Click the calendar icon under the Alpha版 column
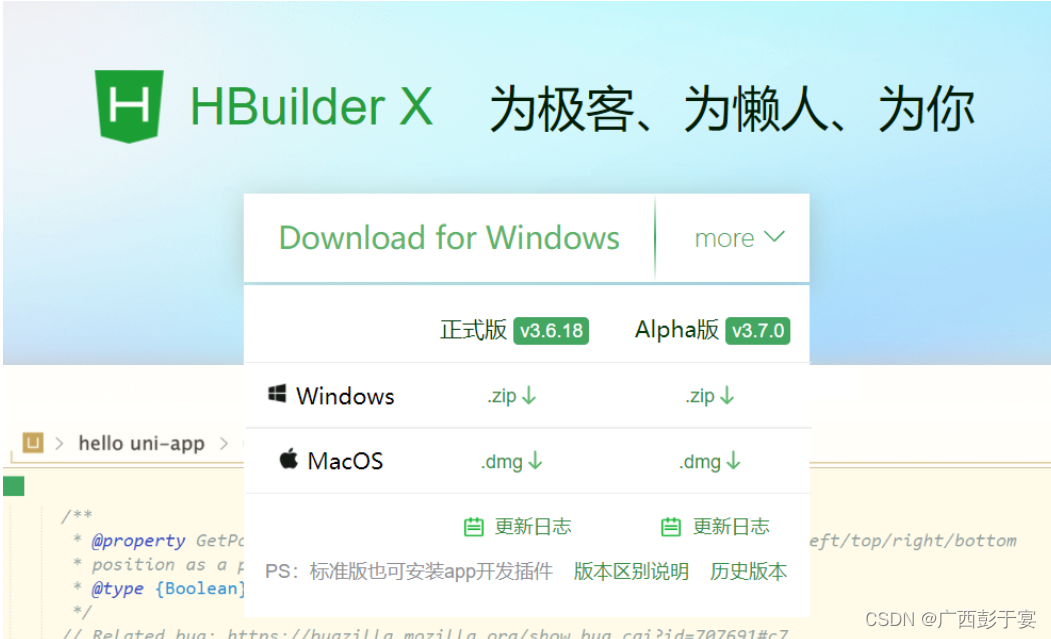This screenshot has width=1051, height=639. click(671, 527)
